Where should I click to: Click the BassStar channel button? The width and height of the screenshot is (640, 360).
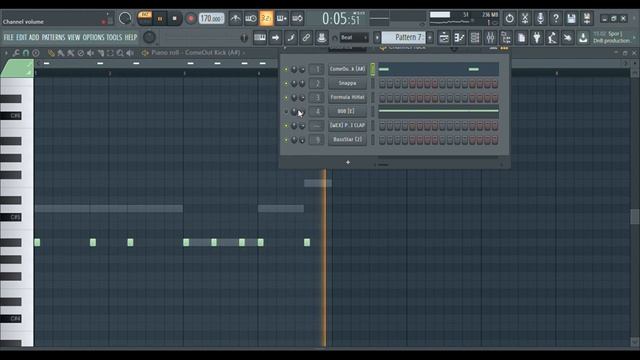(347, 140)
